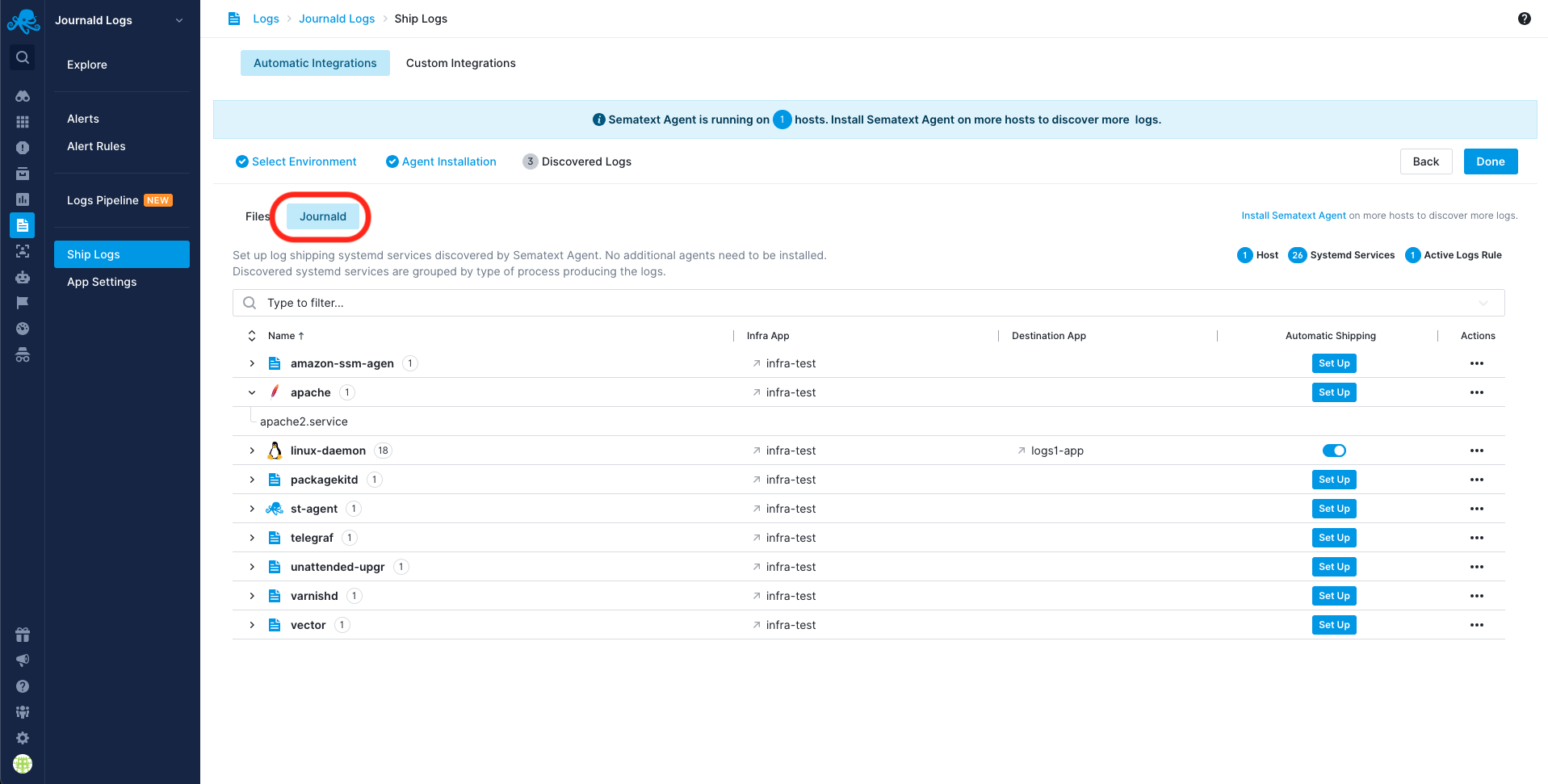This screenshot has width=1548, height=784.
Task: Open the archive box icon in sidebar
Action: click(23, 174)
